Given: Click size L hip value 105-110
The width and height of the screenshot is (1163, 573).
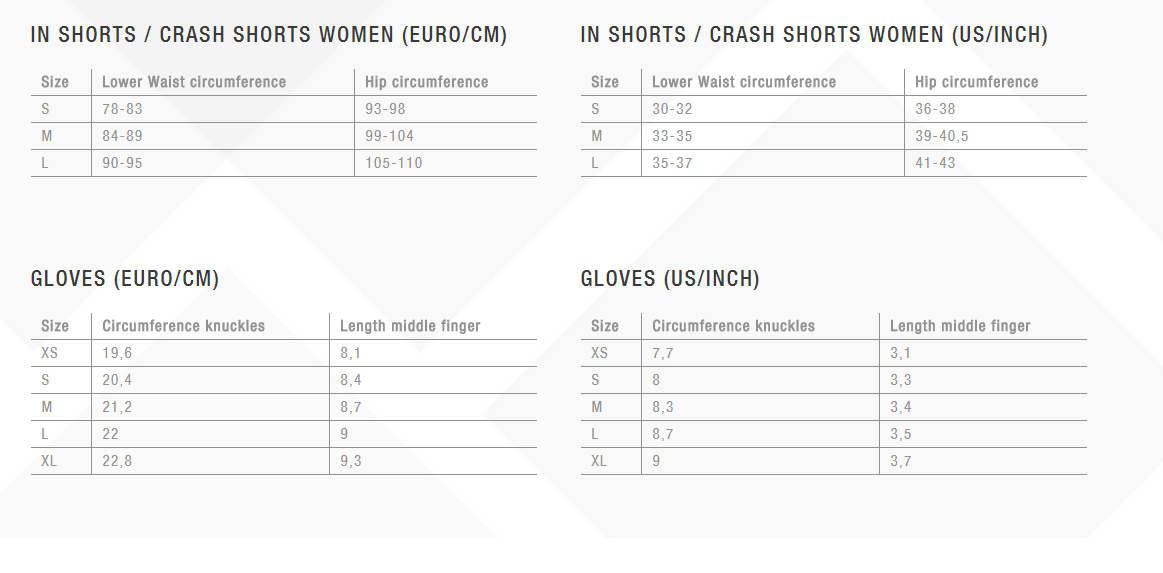Looking at the screenshot, I should click(394, 163).
